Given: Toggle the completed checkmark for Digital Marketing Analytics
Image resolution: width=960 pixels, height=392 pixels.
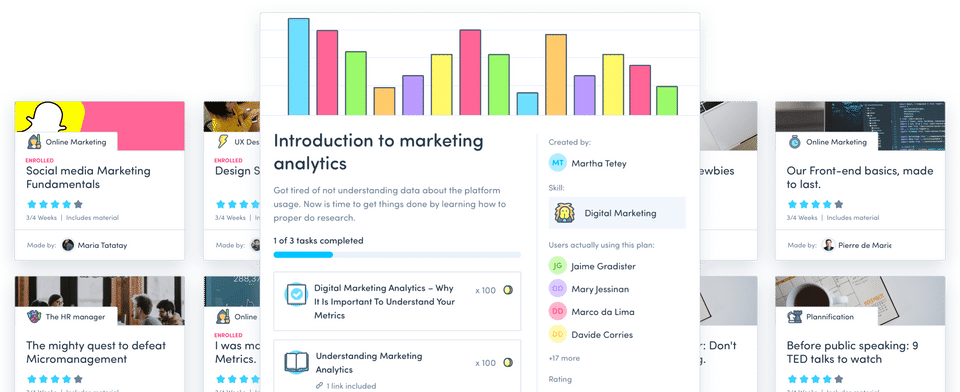Looking at the screenshot, I should click(x=297, y=295).
